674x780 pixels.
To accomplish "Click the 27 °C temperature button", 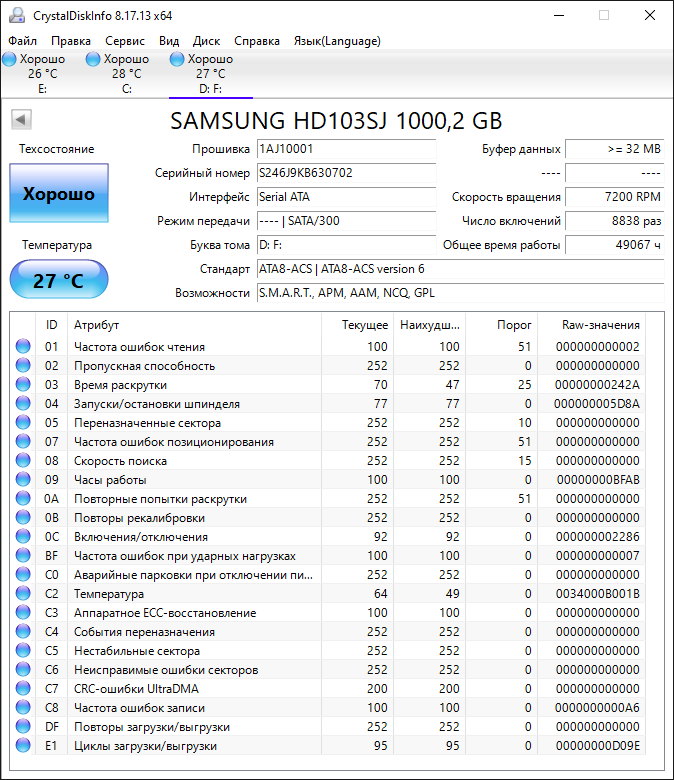I will click(x=59, y=280).
